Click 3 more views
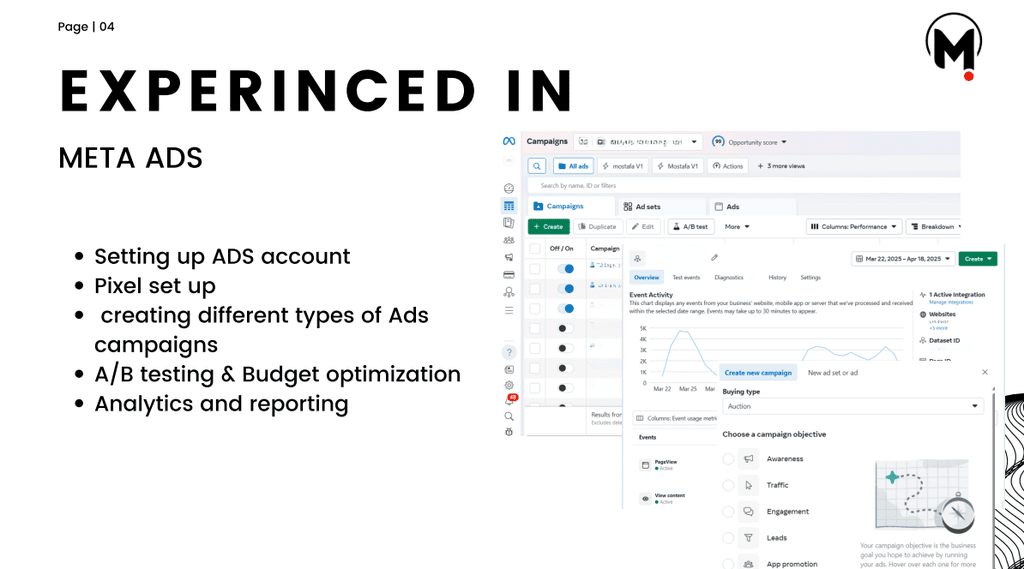This screenshot has height=569, width=1024. click(781, 166)
